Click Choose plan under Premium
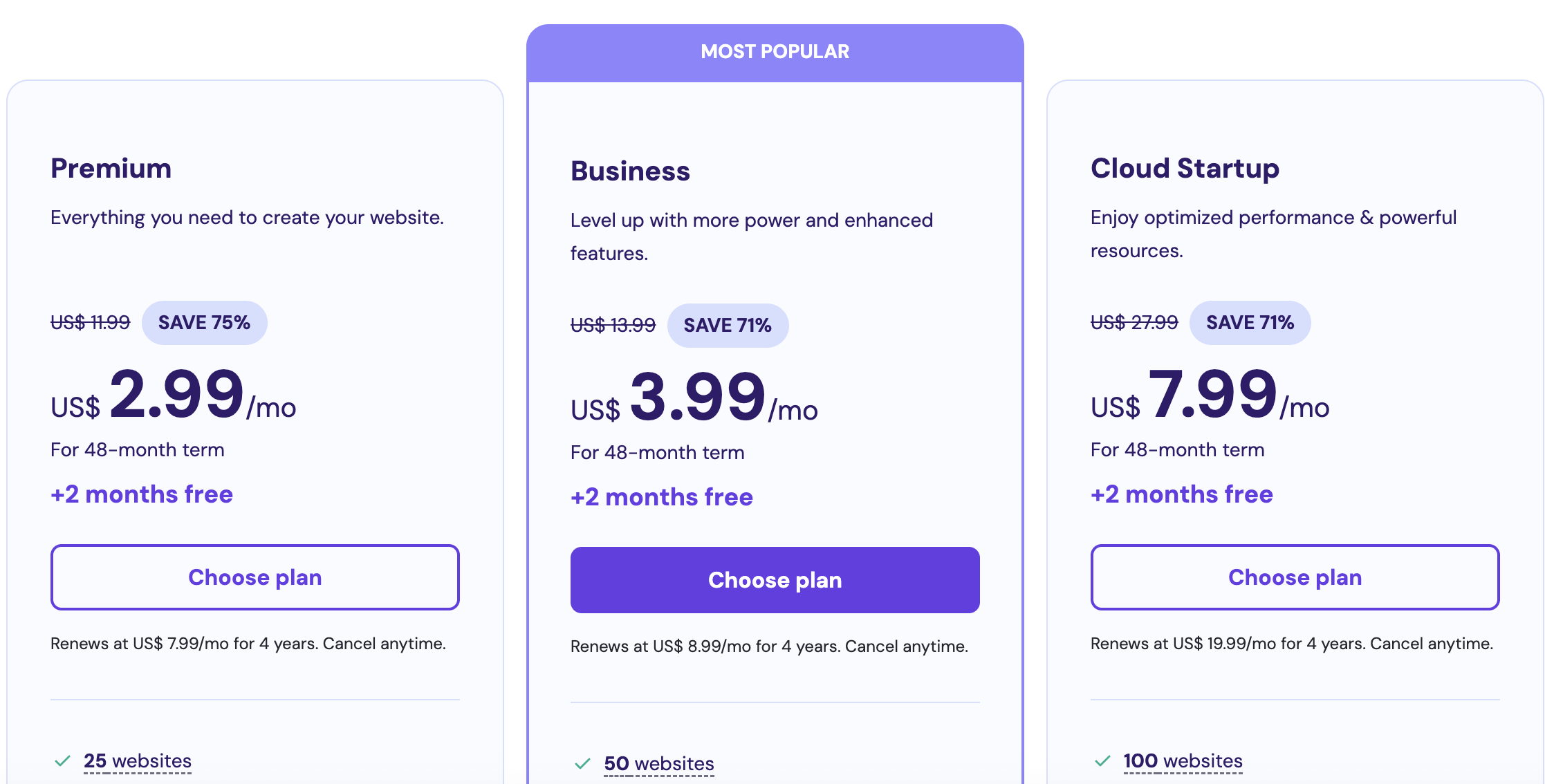Image resolution: width=1545 pixels, height=784 pixels. coord(255,577)
